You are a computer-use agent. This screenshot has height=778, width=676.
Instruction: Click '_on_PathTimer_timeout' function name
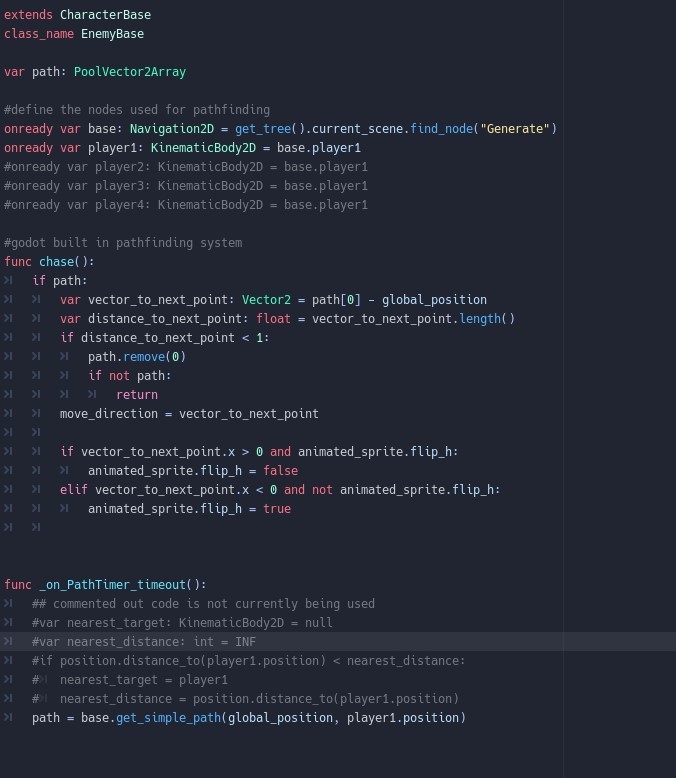112,585
